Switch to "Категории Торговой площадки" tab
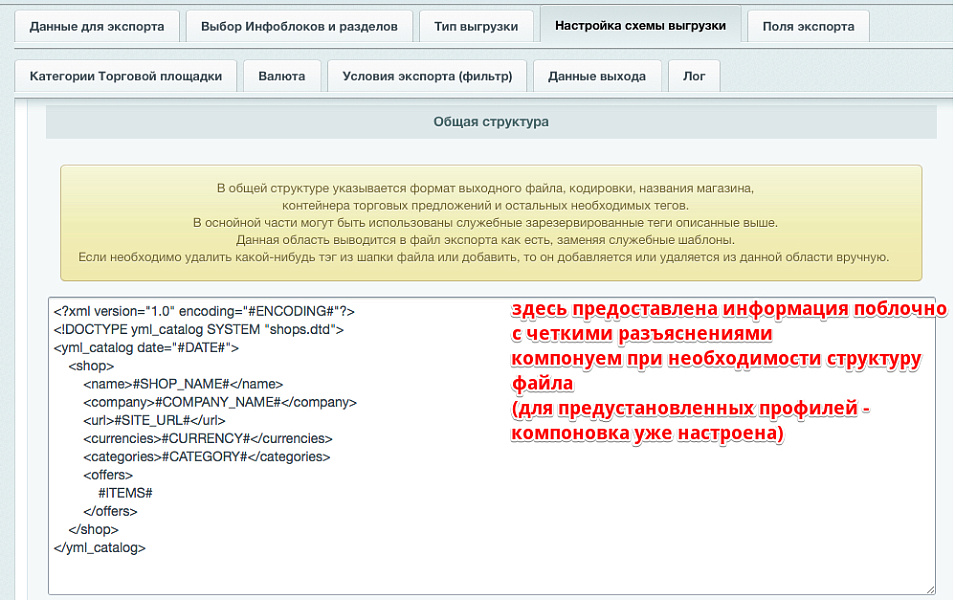 (125, 74)
